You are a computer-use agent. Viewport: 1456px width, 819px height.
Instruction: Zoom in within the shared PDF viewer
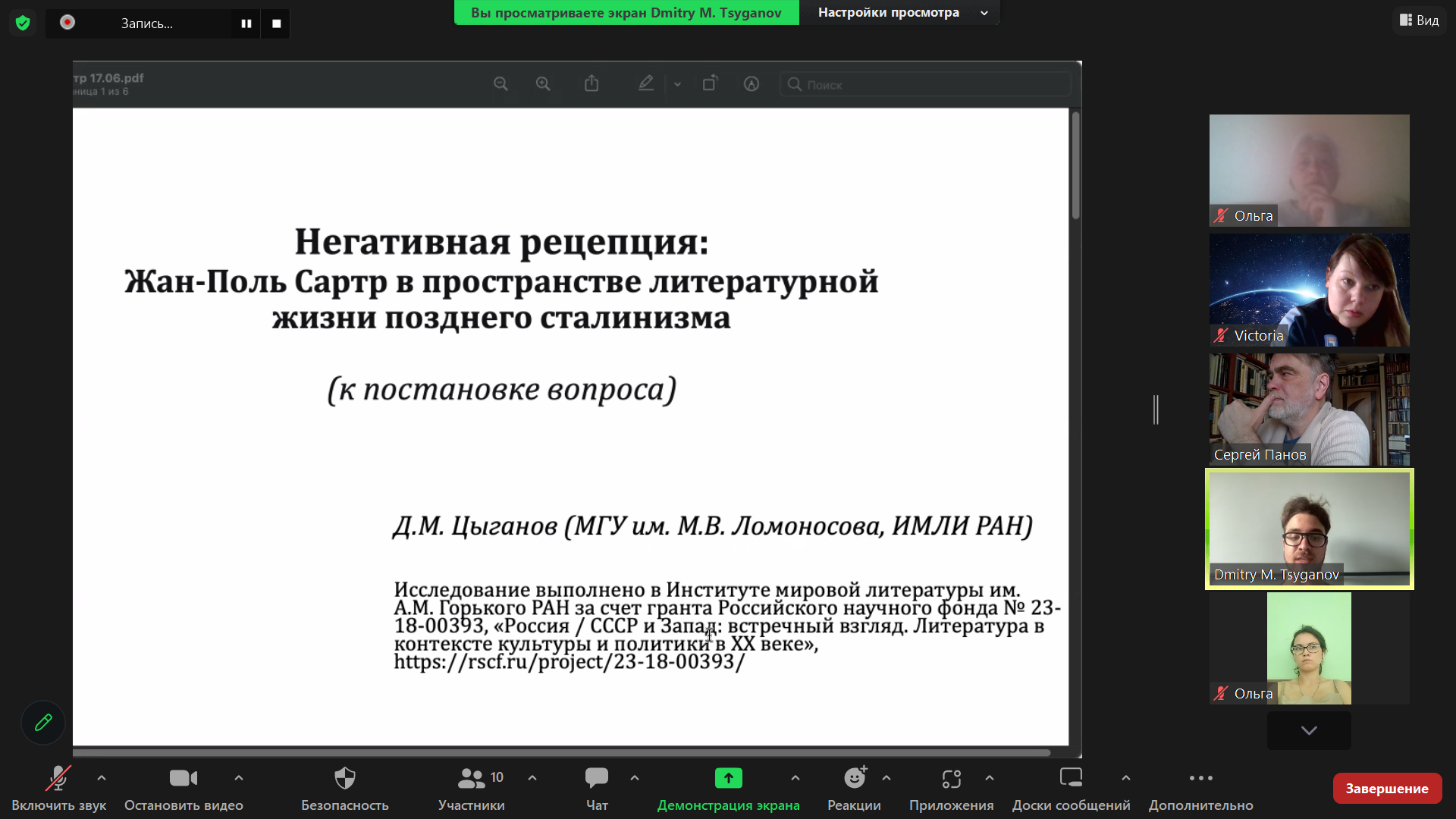tap(543, 84)
